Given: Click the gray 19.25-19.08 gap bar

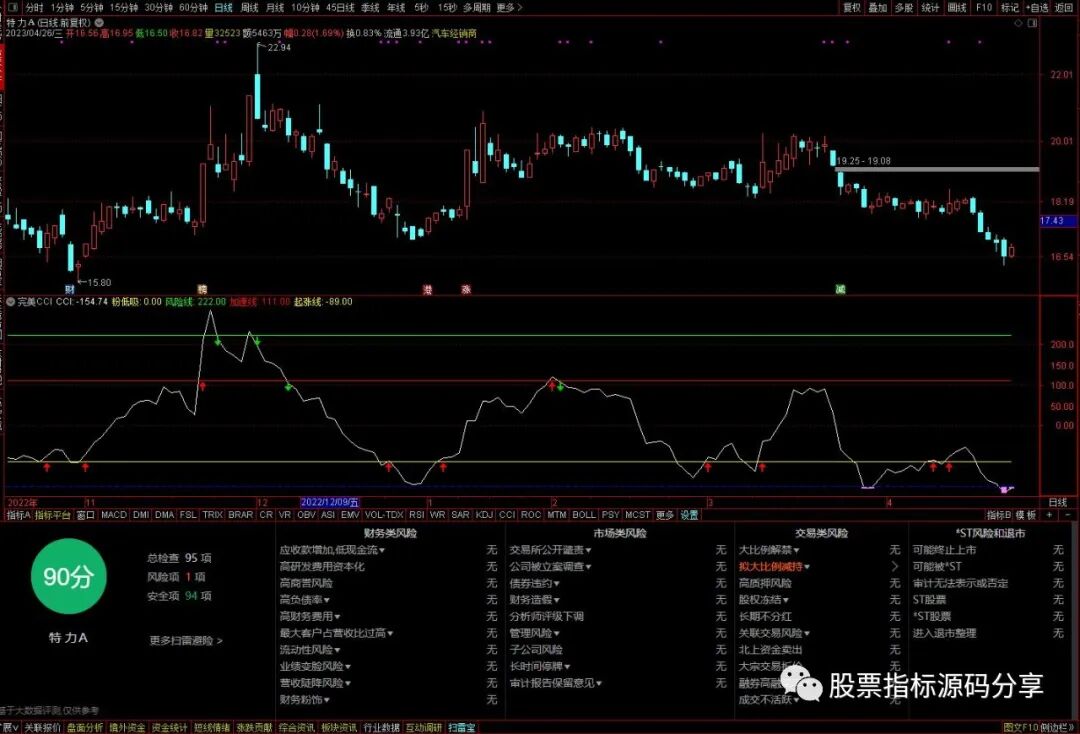Looking at the screenshot, I should pyautogui.click(x=936, y=169).
